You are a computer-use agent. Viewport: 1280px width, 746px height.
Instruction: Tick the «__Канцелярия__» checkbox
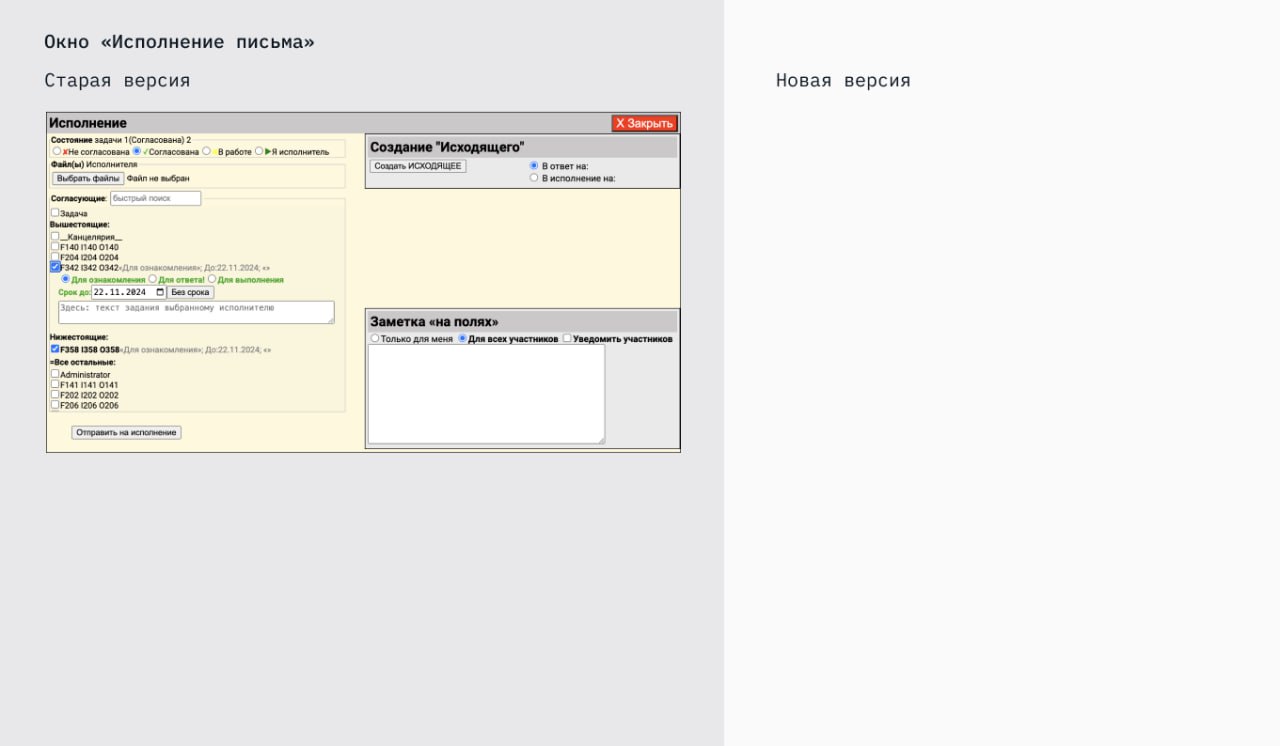point(55,236)
